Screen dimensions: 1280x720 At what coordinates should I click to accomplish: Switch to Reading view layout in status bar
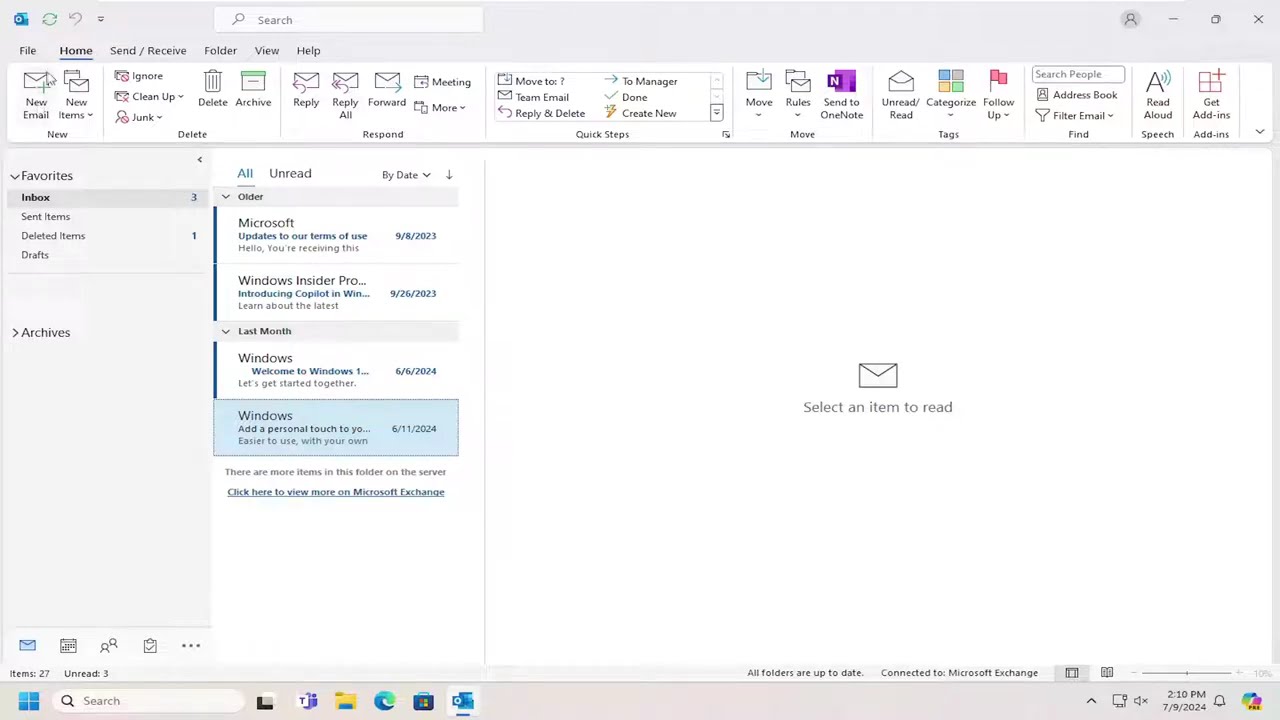[1107, 673]
